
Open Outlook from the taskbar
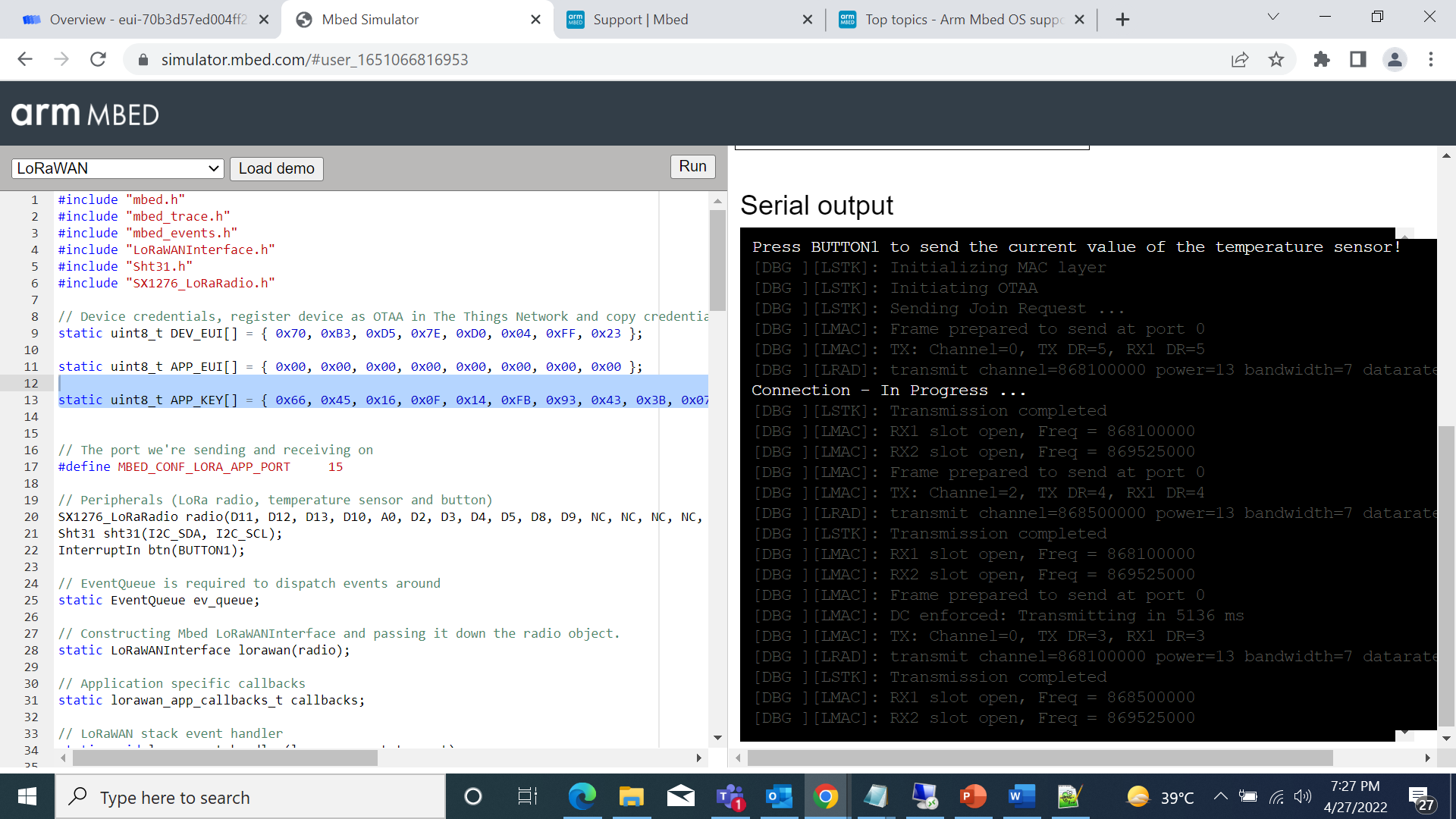(778, 797)
